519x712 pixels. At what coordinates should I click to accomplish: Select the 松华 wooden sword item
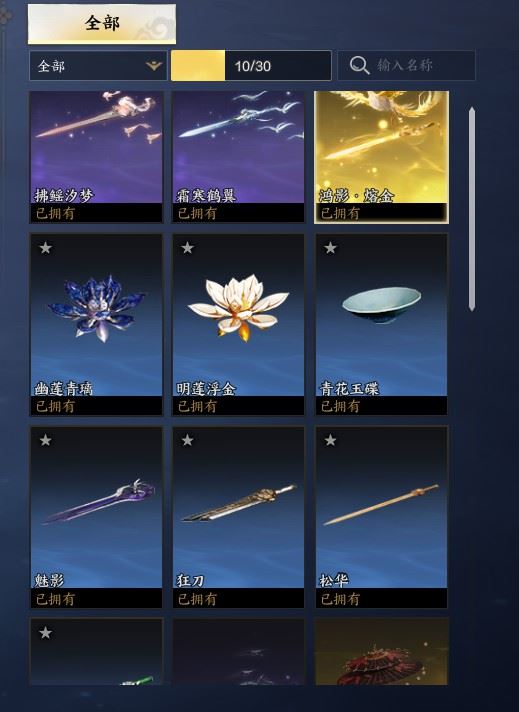pyautogui.click(x=381, y=517)
